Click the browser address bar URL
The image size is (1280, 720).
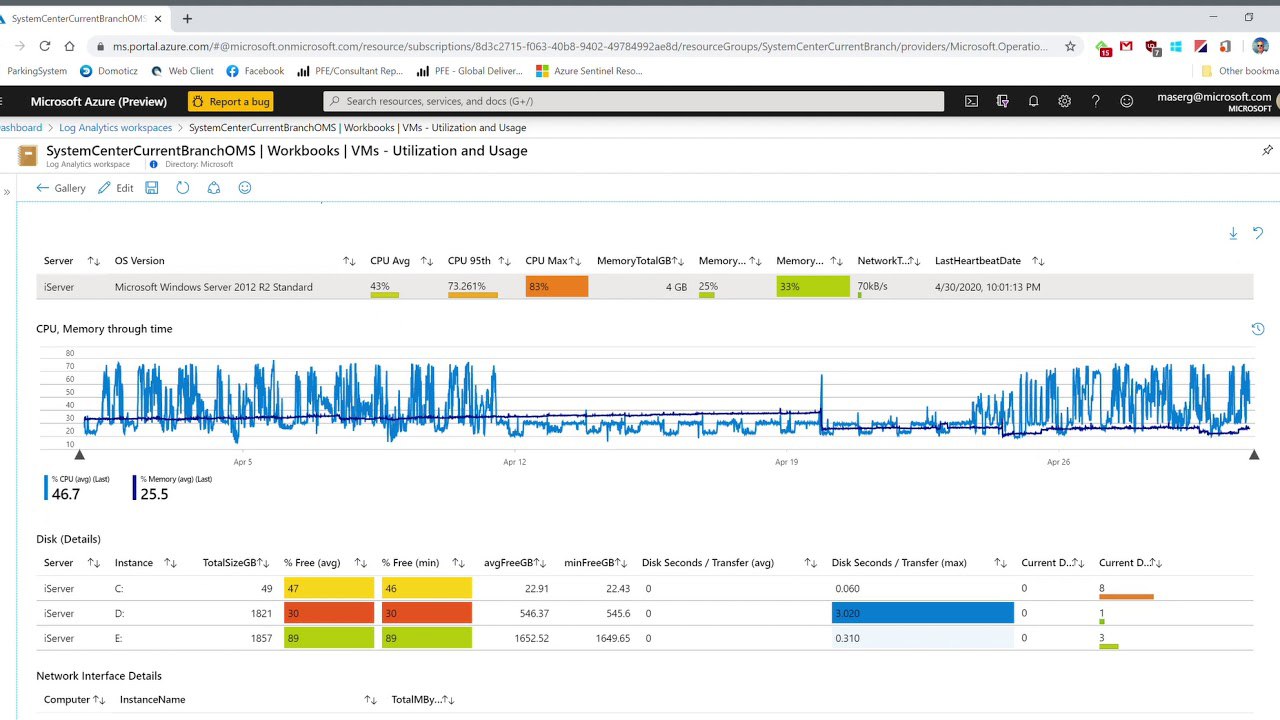tap(580, 46)
